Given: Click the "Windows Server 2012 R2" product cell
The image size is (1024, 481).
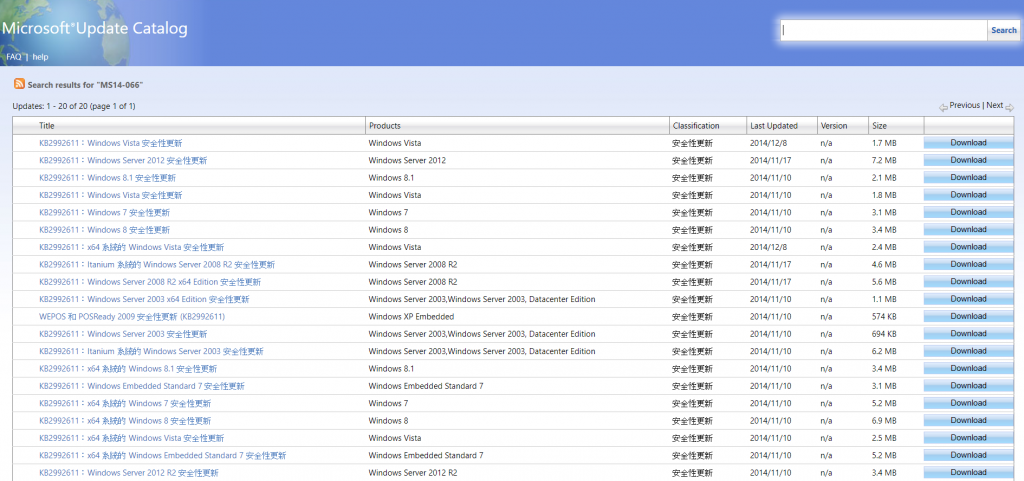Looking at the screenshot, I should [x=413, y=473].
